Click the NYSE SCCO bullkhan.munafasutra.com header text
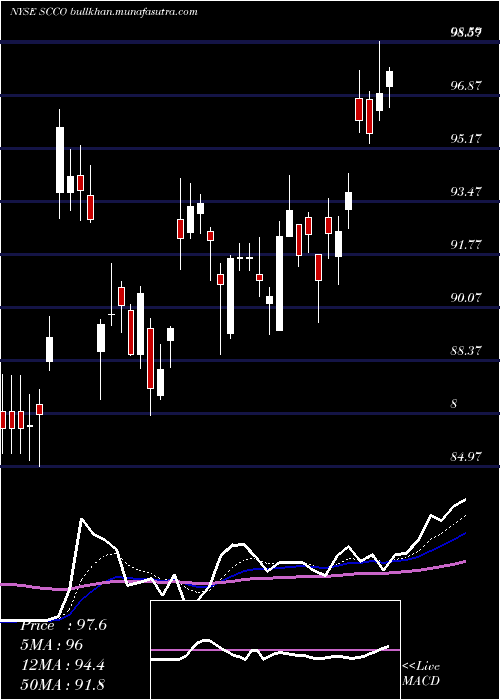Screen dimensions: 500x700 (x=104, y=12)
